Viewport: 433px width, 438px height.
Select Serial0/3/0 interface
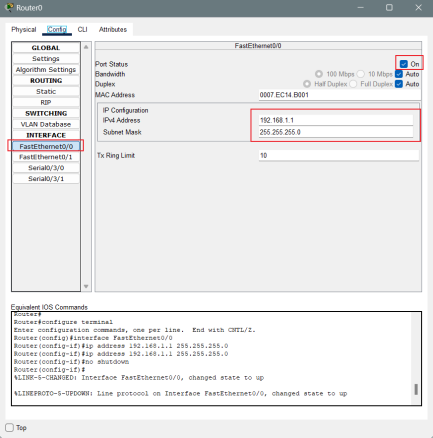(46, 168)
